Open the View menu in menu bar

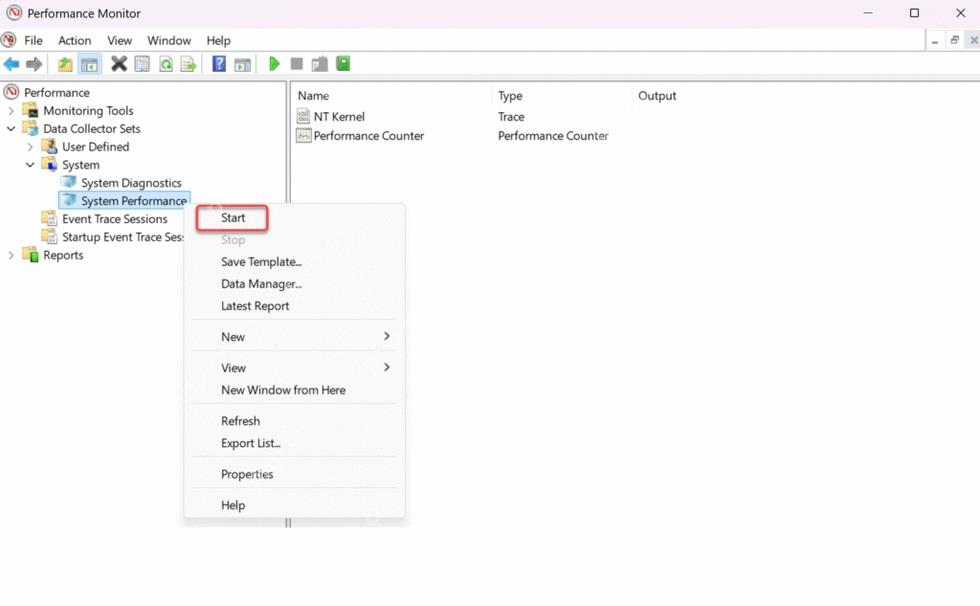(119, 41)
